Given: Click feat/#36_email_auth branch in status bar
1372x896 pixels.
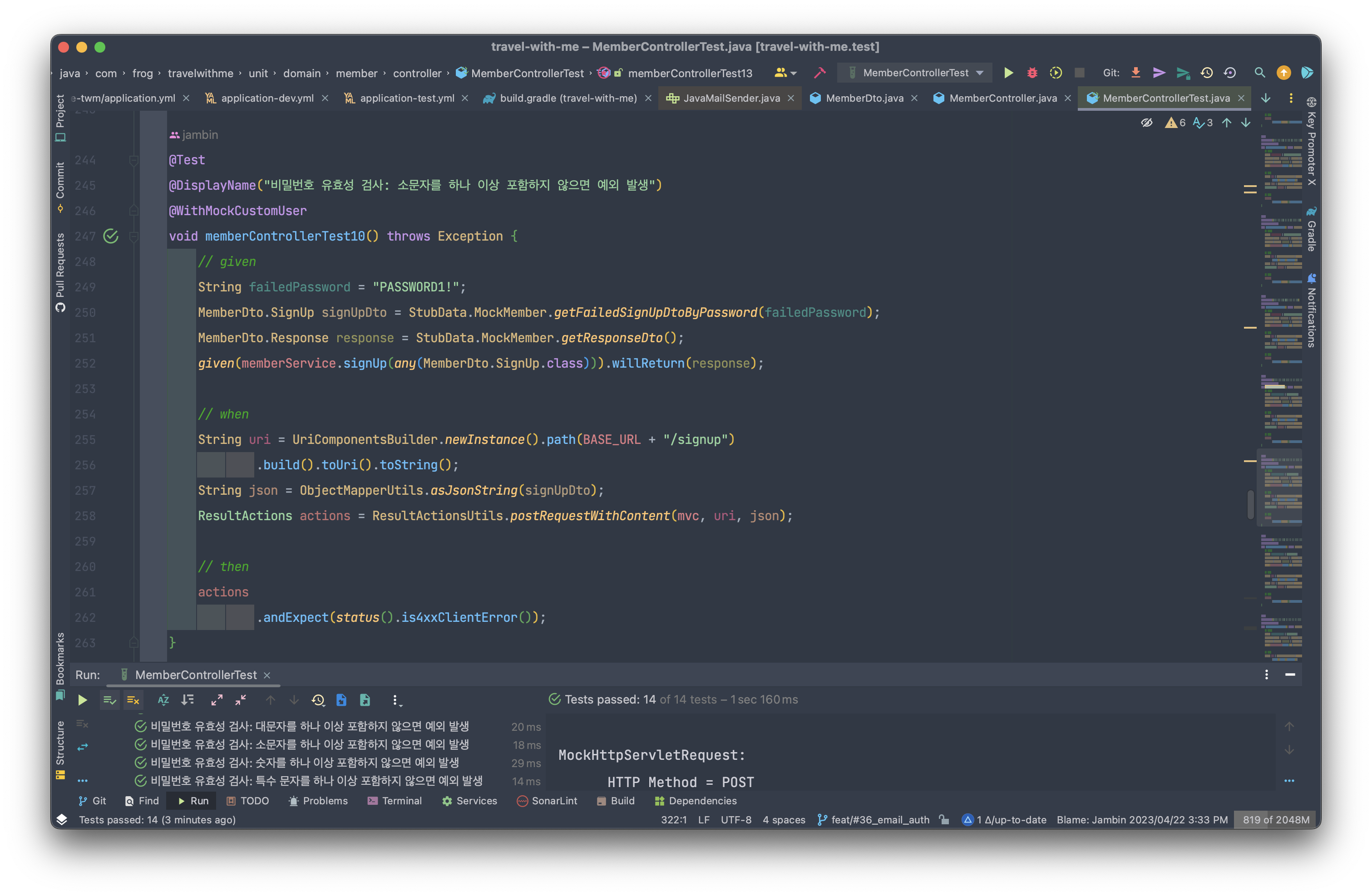Looking at the screenshot, I should click(x=880, y=819).
